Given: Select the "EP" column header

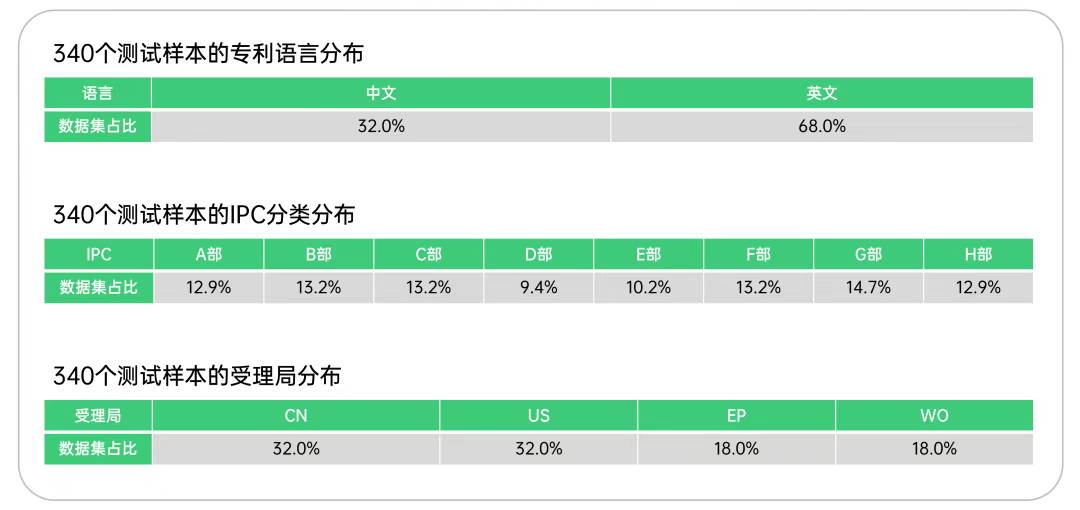Looking at the screenshot, I should click(736, 416).
